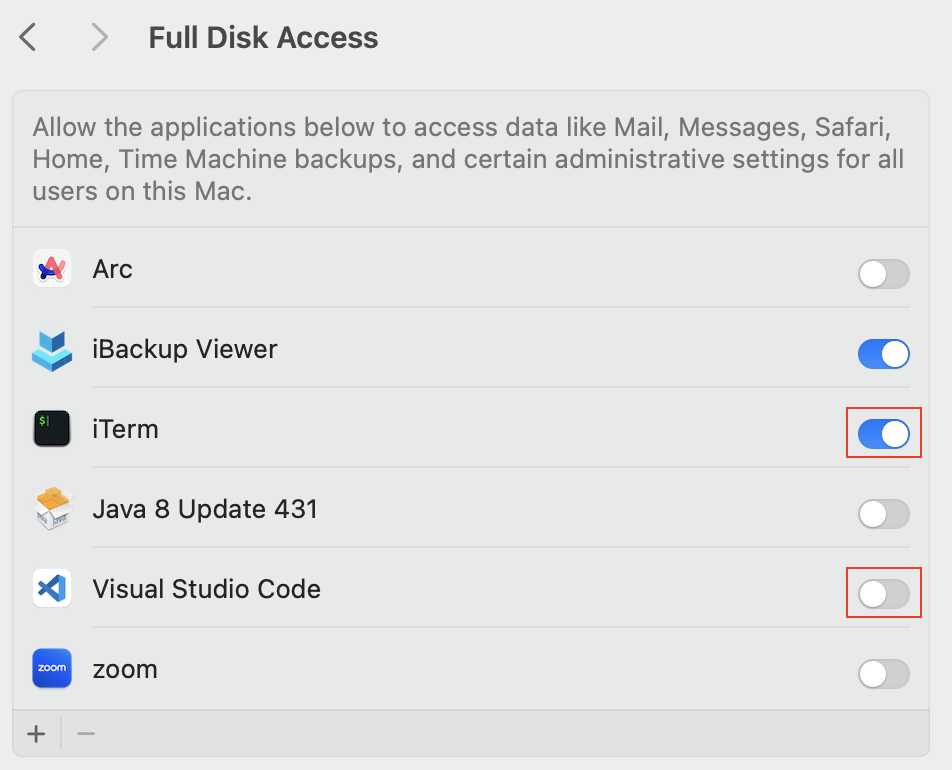
Task: Enable Full Disk Access for Arc
Action: [x=883, y=274]
